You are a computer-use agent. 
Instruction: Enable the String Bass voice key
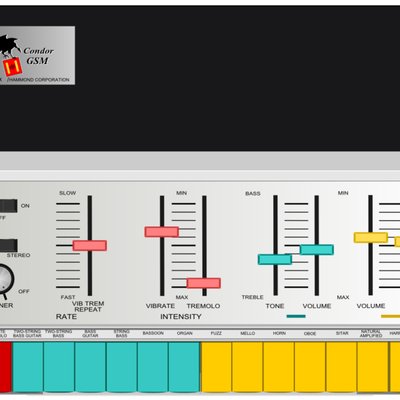[x=122, y=367]
